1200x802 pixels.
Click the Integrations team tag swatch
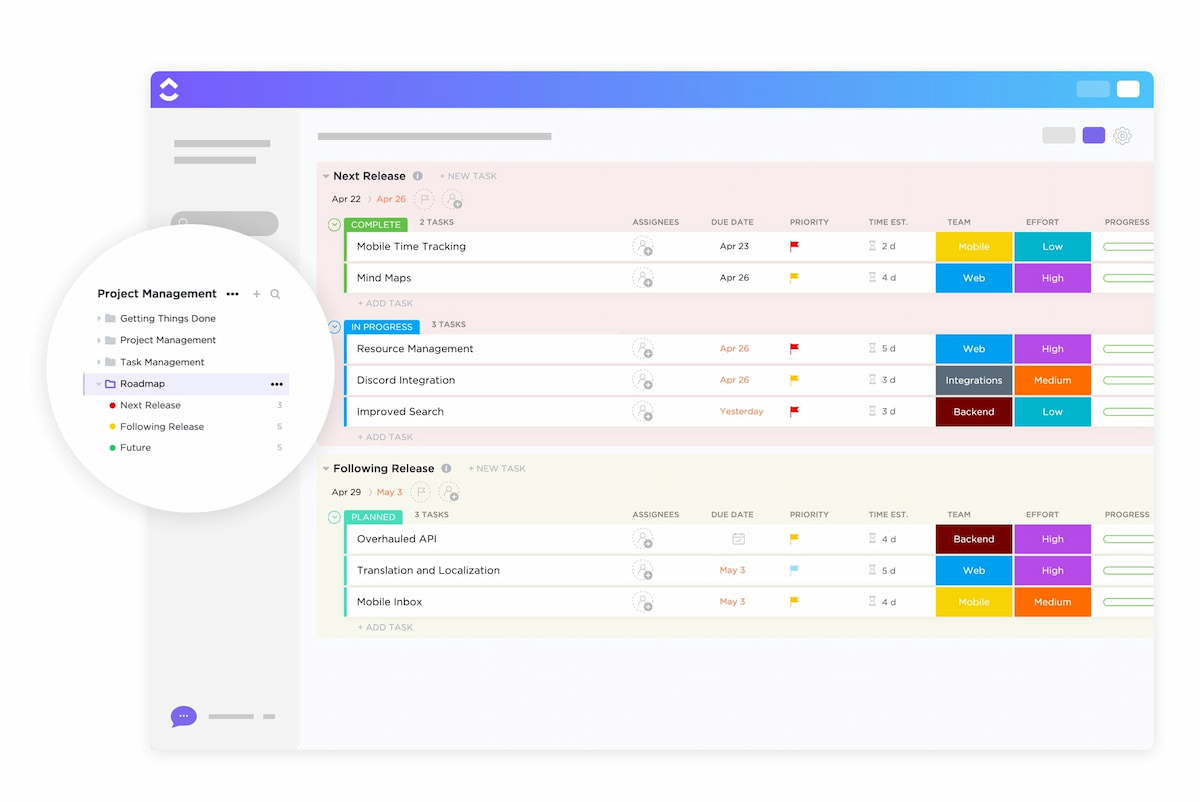coord(973,381)
